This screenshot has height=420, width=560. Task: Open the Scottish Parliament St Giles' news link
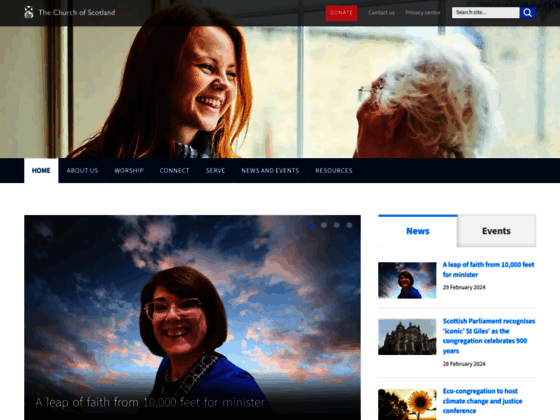[x=489, y=336]
